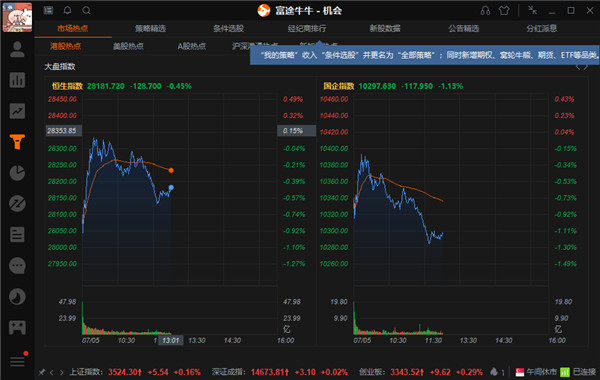Image resolution: width=600 pixels, height=380 pixels.
Task: Toggle the pin icon in status bar
Action: [x=42, y=372]
